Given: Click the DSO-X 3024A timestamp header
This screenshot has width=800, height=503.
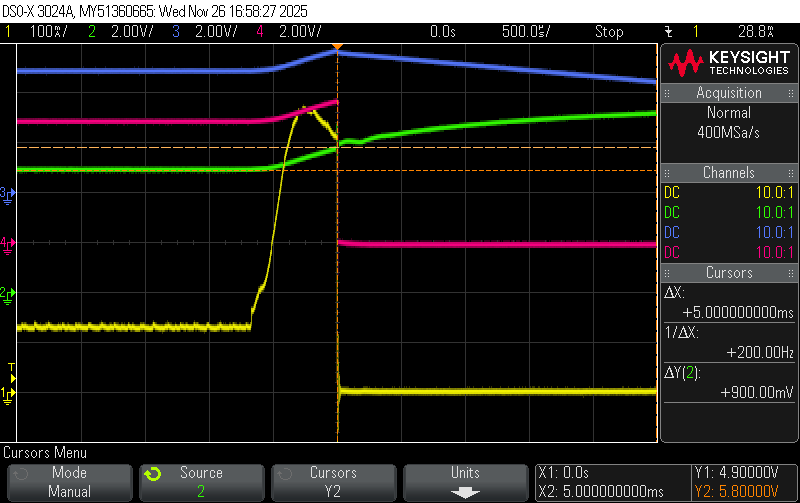Looking at the screenshot, I should (x=155, y=11).
